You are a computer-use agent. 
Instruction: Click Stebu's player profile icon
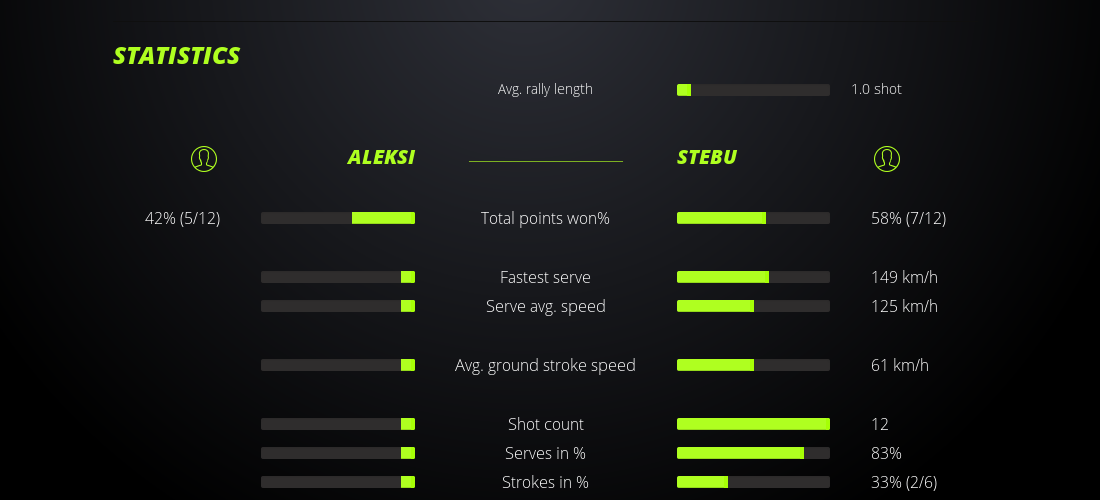coord(886,158)
